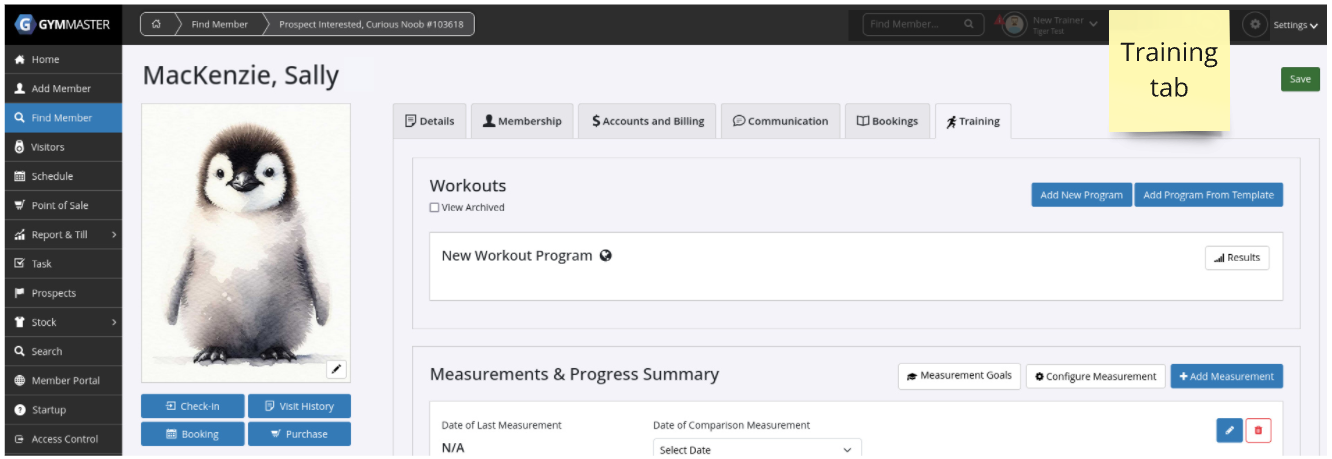Click the settings gear icon in header

[x=1255, y=25]
